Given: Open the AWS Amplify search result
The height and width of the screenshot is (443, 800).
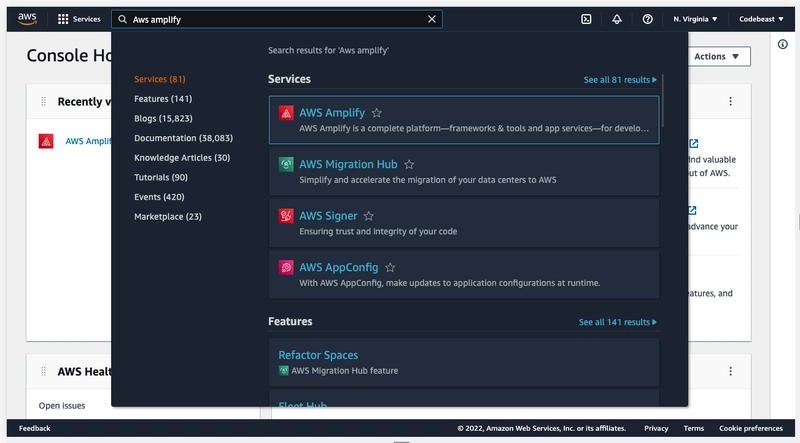Looking at the screenshot, I should [x=464, y=120].
